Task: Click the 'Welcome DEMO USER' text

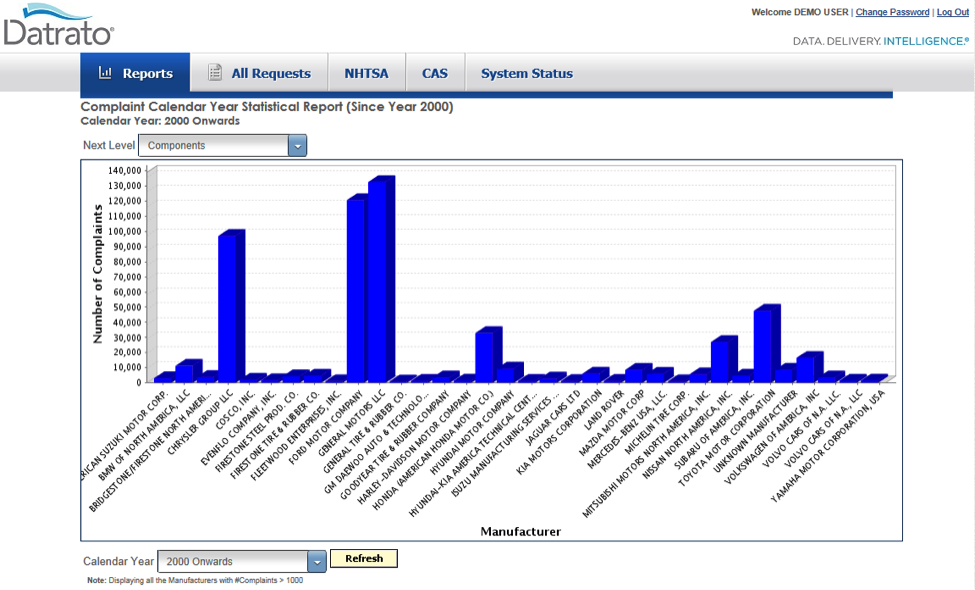Action: click(x=800, y=12)
